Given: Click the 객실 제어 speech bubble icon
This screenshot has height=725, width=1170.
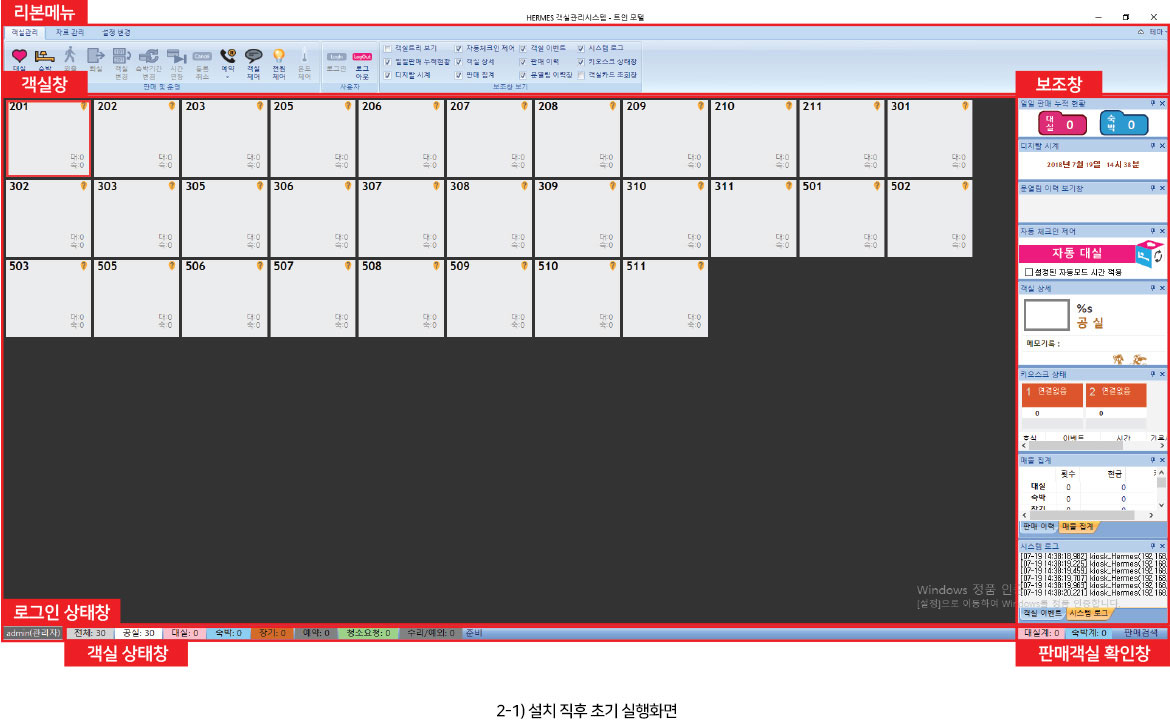Looking at the screenshot, I should tap(254, 56).
